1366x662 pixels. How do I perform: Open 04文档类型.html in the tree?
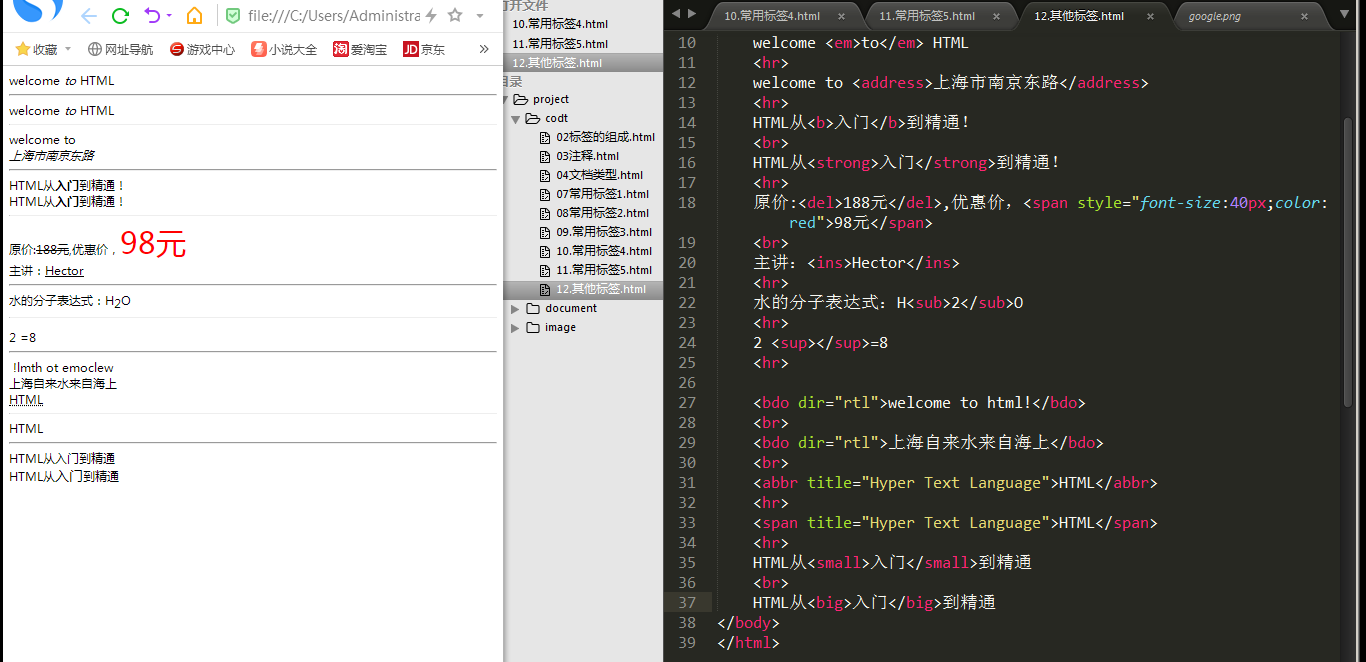[x=599, y=175]
